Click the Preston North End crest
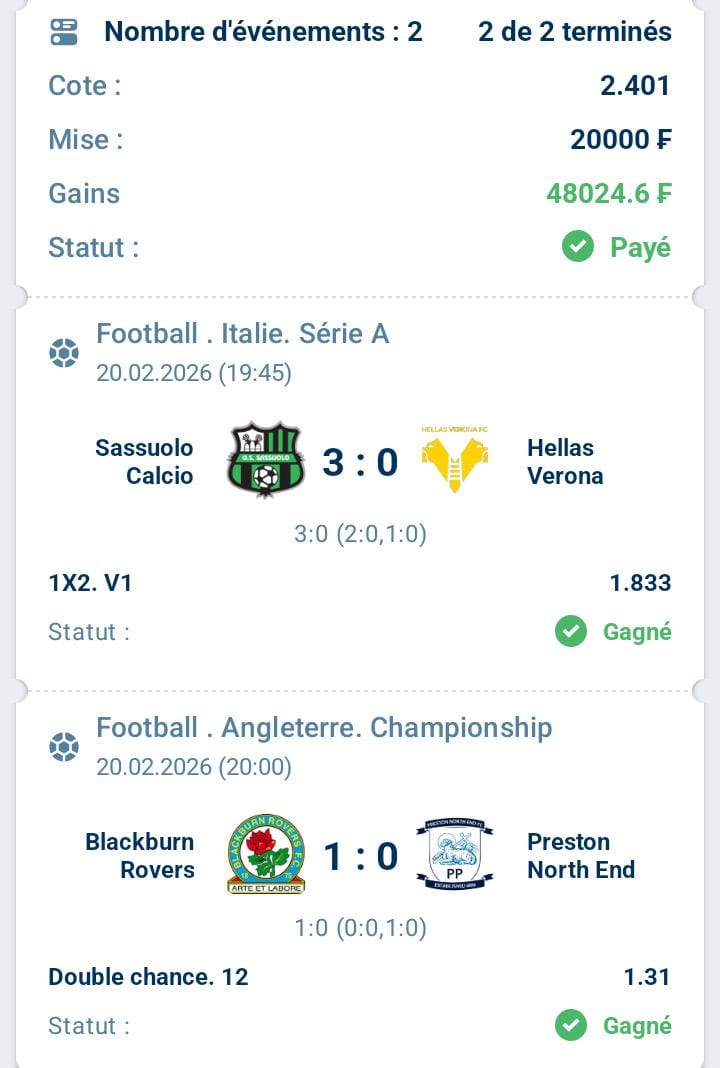Image resolution: width=720 pixels, height=1068 pixels. (x=454, y=854)
